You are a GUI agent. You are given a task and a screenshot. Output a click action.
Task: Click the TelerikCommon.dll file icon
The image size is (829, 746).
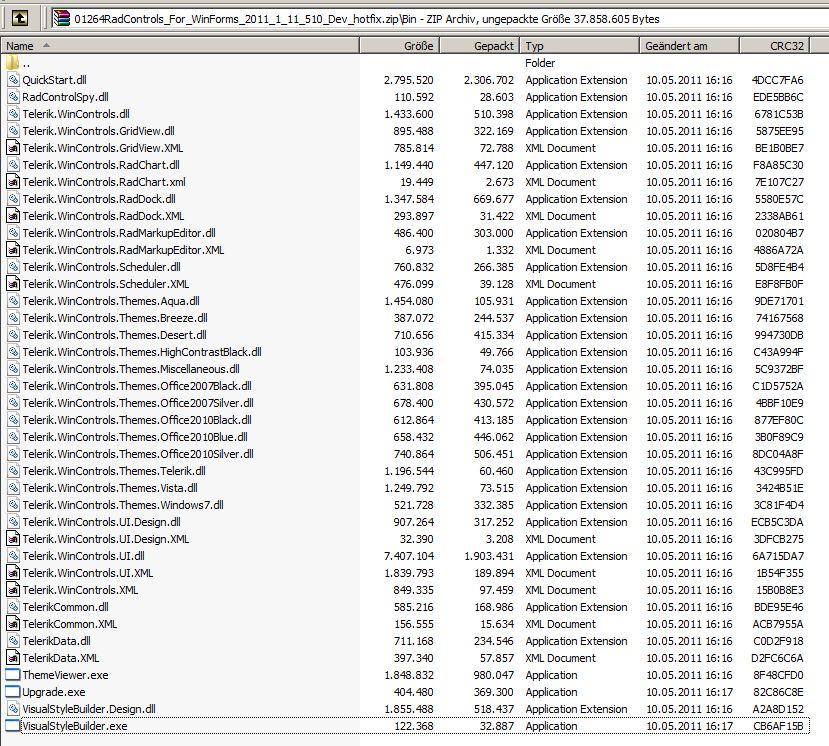click(13, 607)
